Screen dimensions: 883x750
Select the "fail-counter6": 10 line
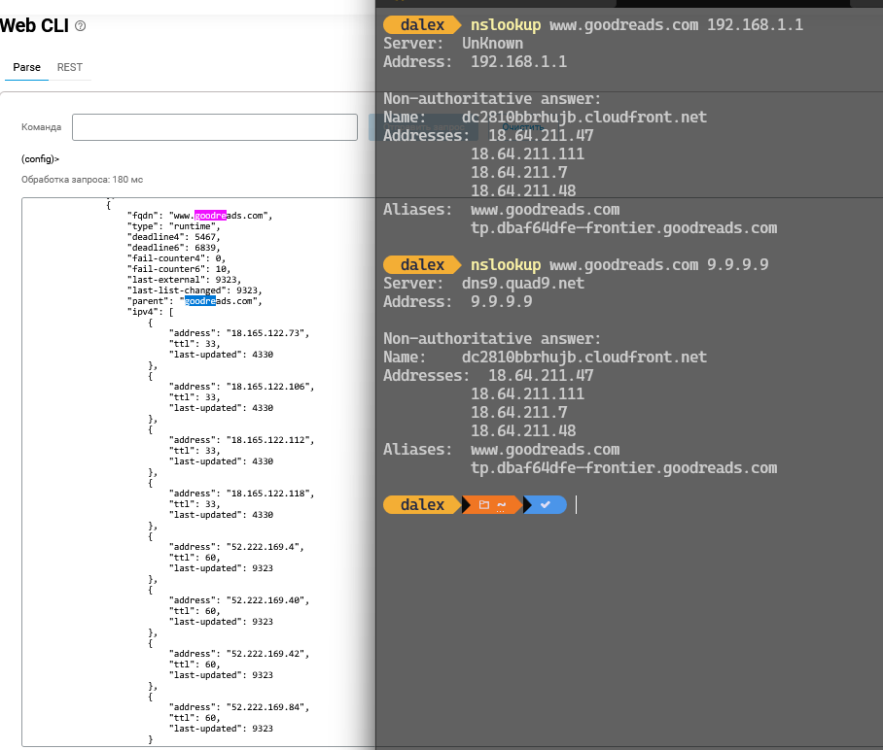tap(179, 269)
